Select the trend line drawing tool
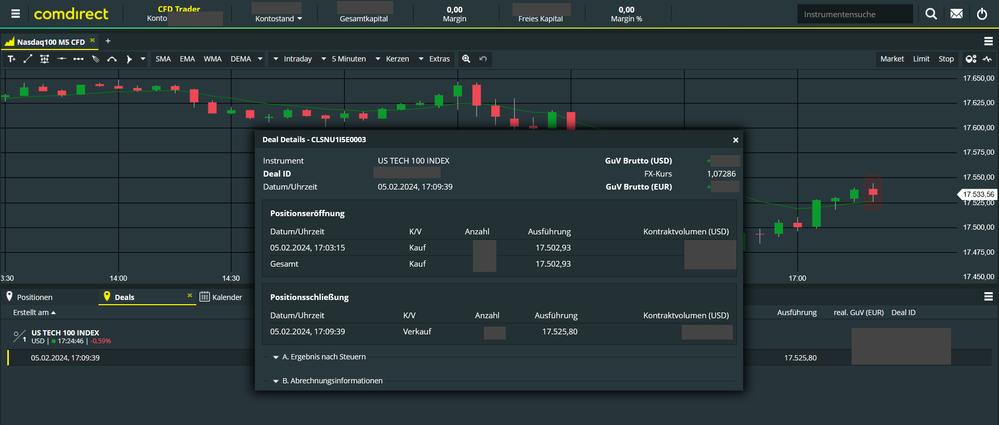This screenshot has height=425, width=999. point(28,59)
